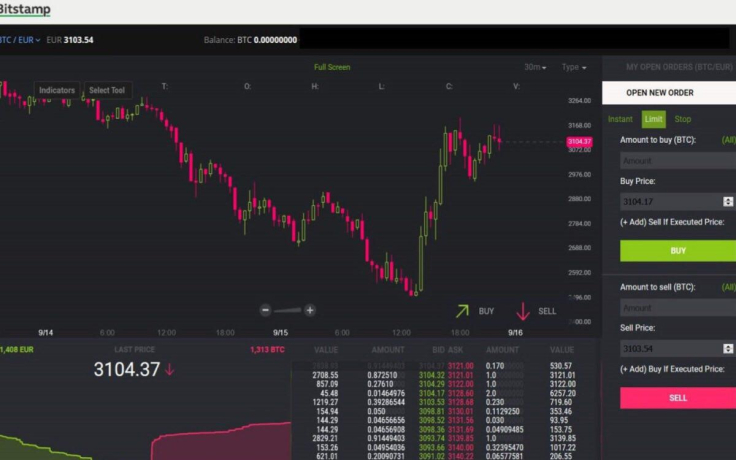This screenshot has width=736, height=460.
Task: Click the Amount to sell input field
Action: pos(678,308)
